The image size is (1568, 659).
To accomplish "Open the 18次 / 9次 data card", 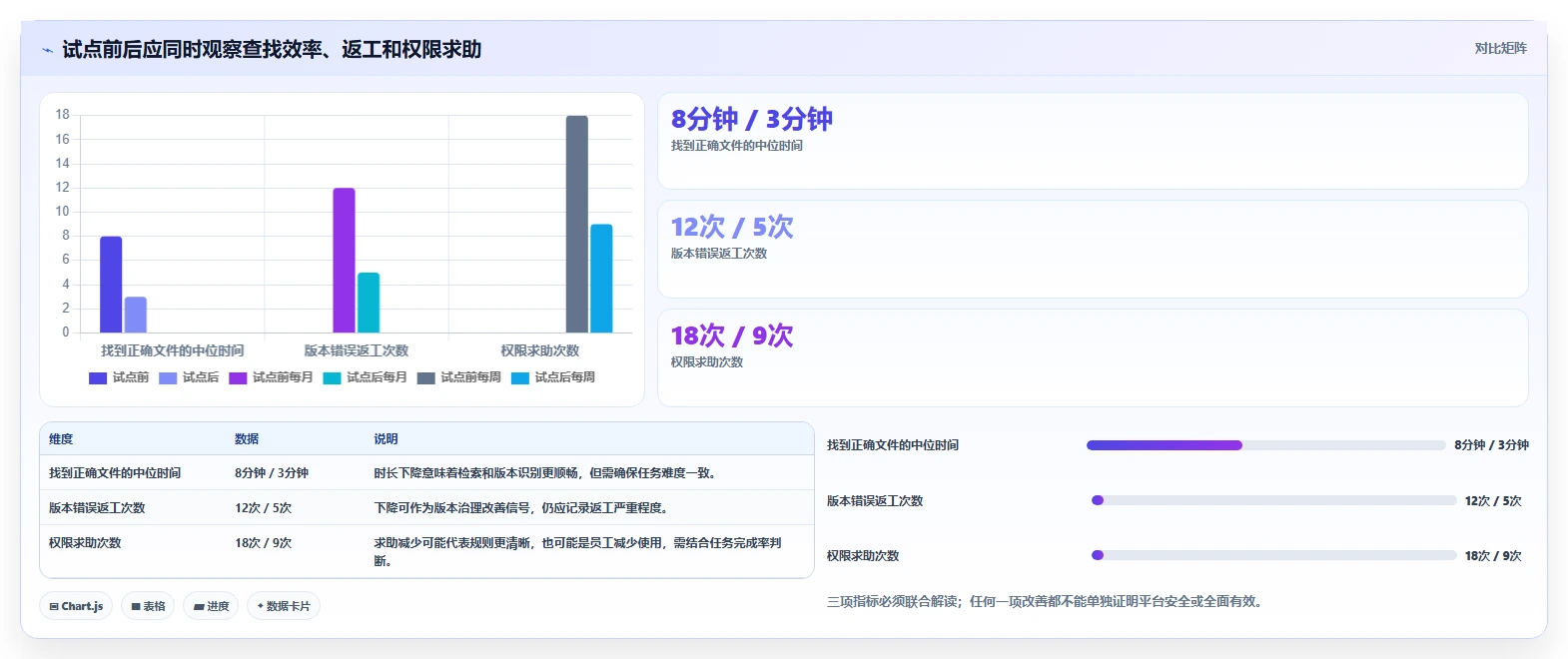I will point(1093,357).
